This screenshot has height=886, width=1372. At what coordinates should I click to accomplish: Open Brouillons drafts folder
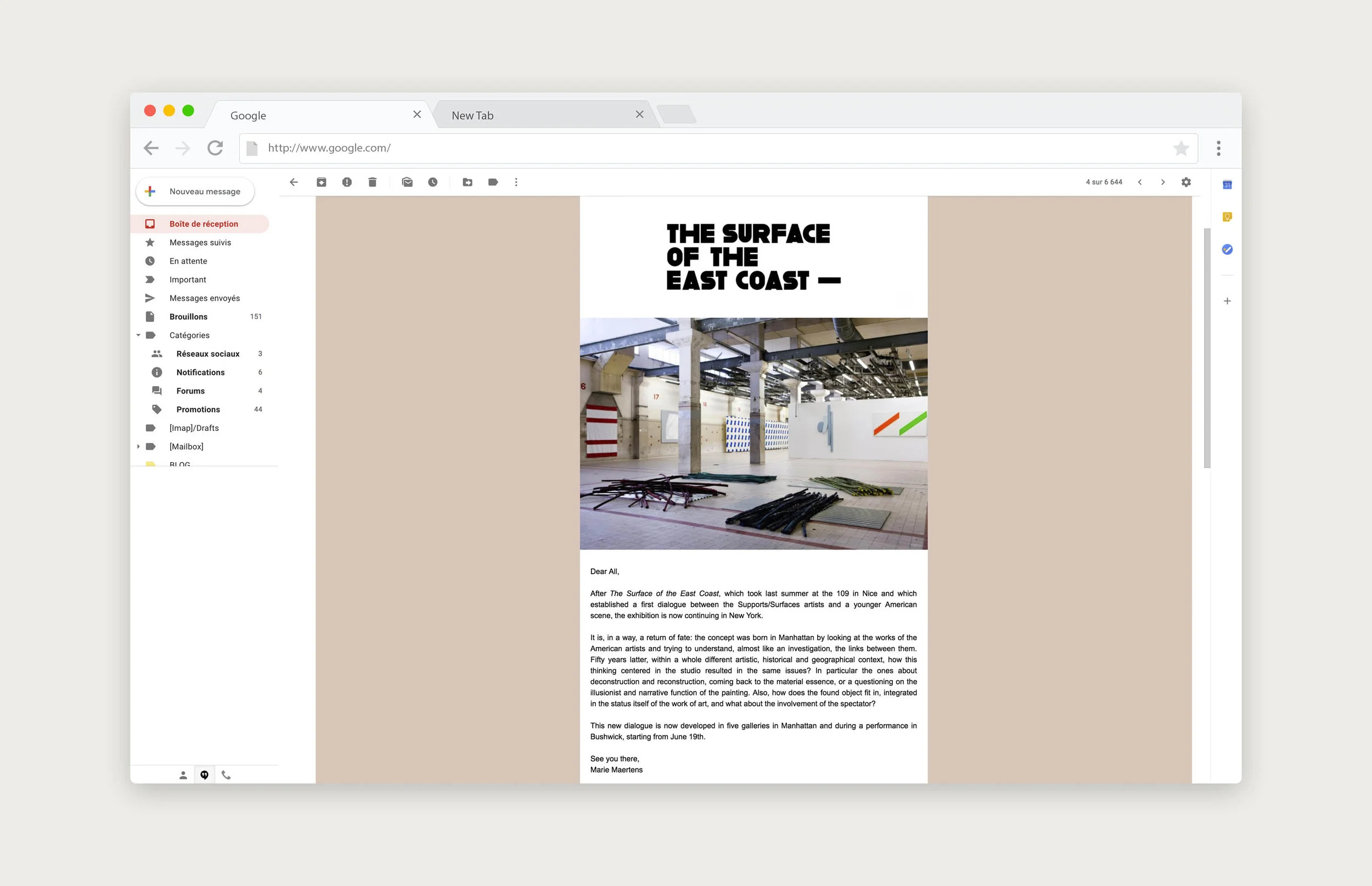[x=200, y=316]
